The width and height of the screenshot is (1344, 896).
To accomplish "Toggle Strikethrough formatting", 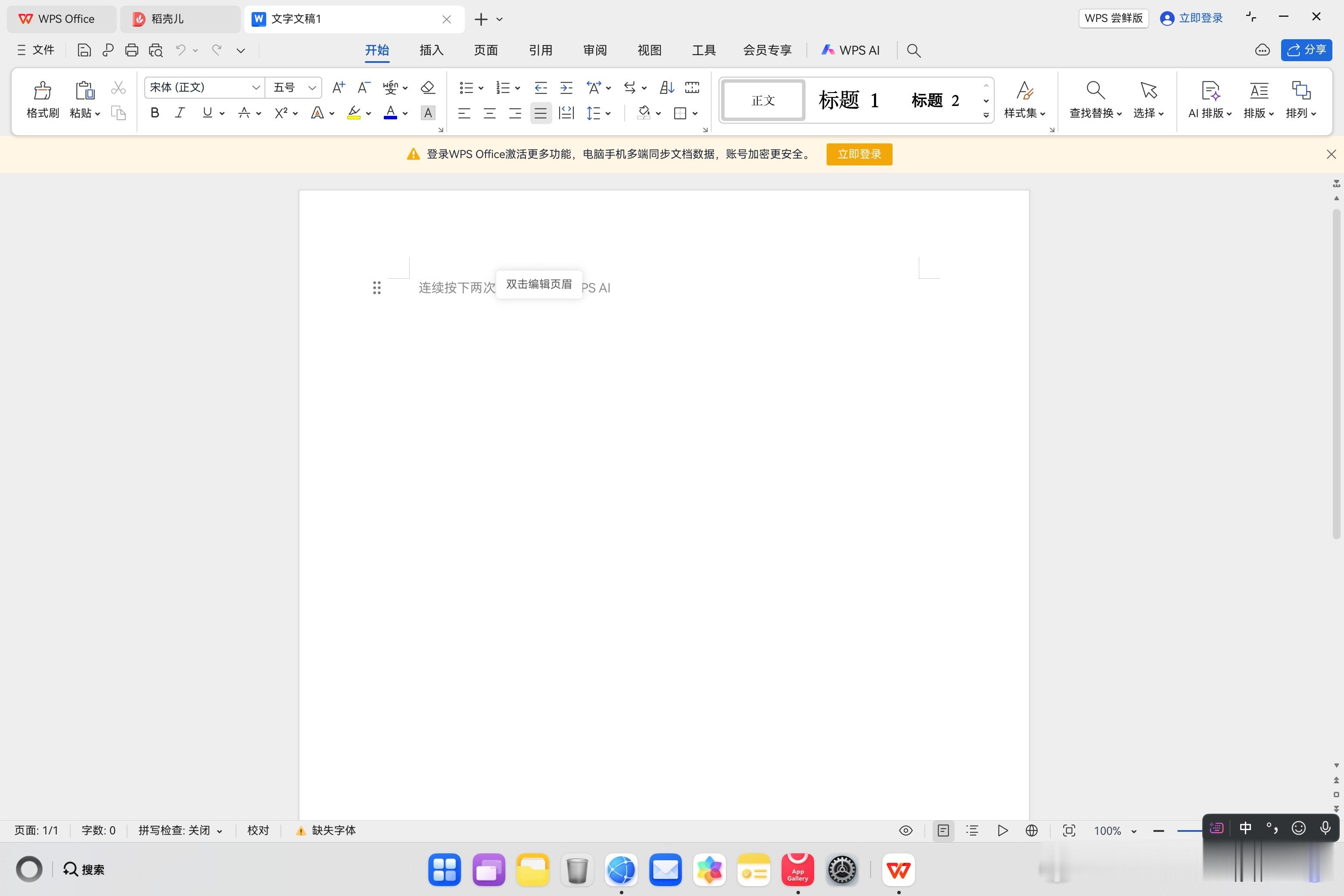I will (244, 113).
